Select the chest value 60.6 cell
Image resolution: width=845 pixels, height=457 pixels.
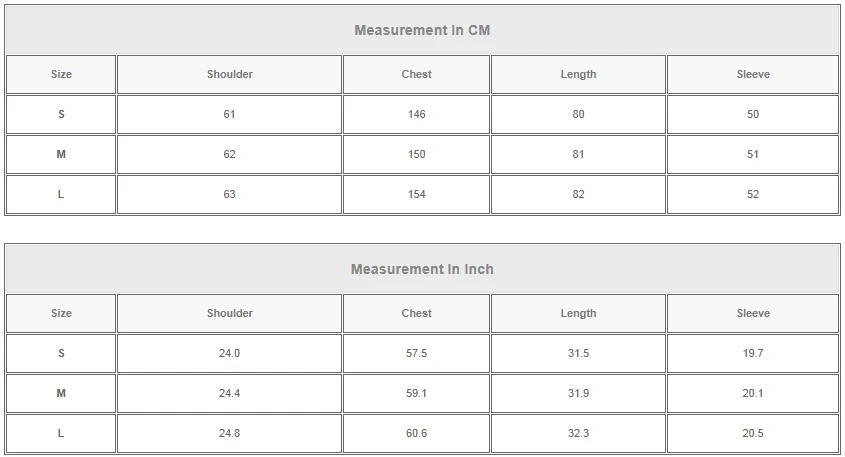coord(417,433)
